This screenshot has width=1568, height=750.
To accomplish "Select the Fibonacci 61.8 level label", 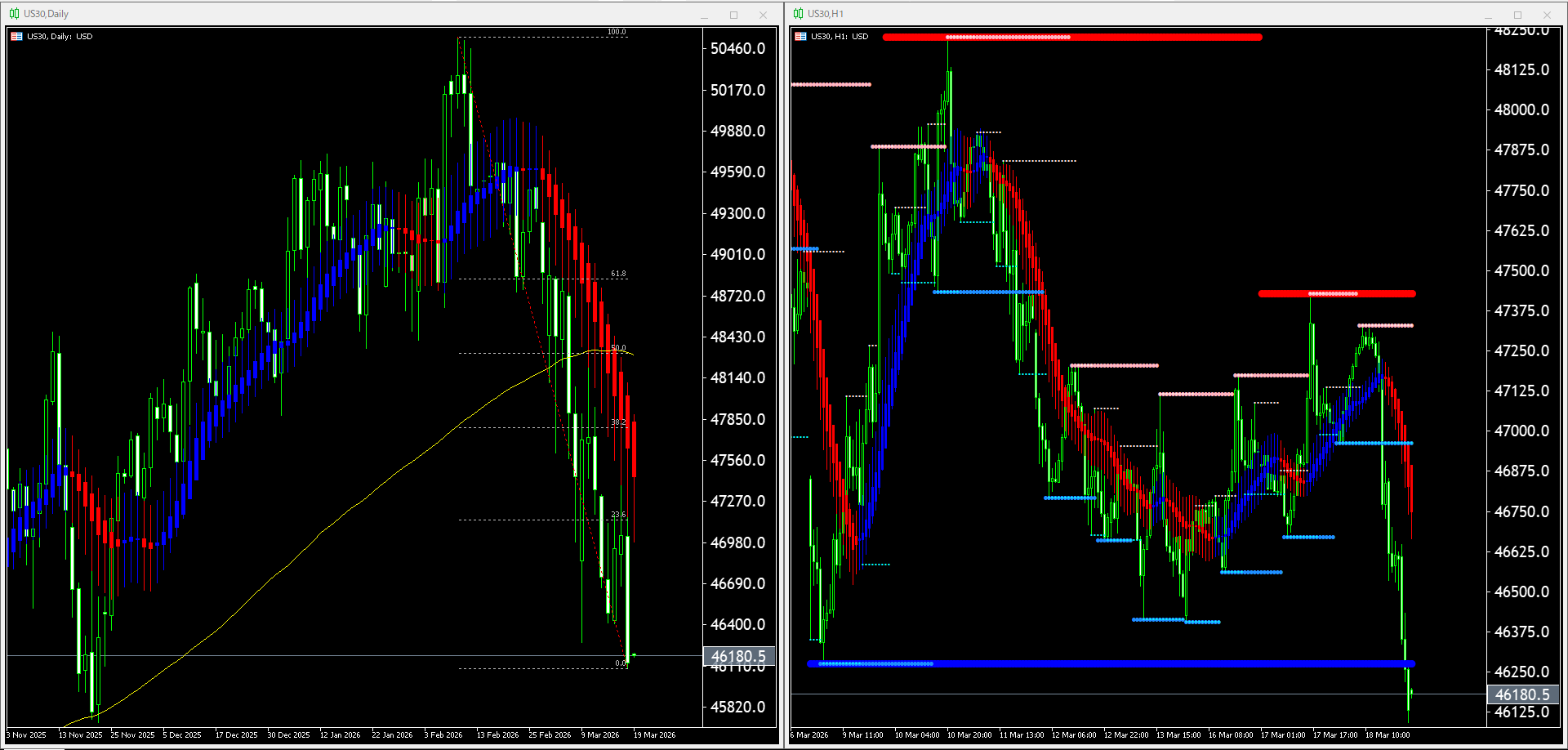I will click(x=618, y=274).
